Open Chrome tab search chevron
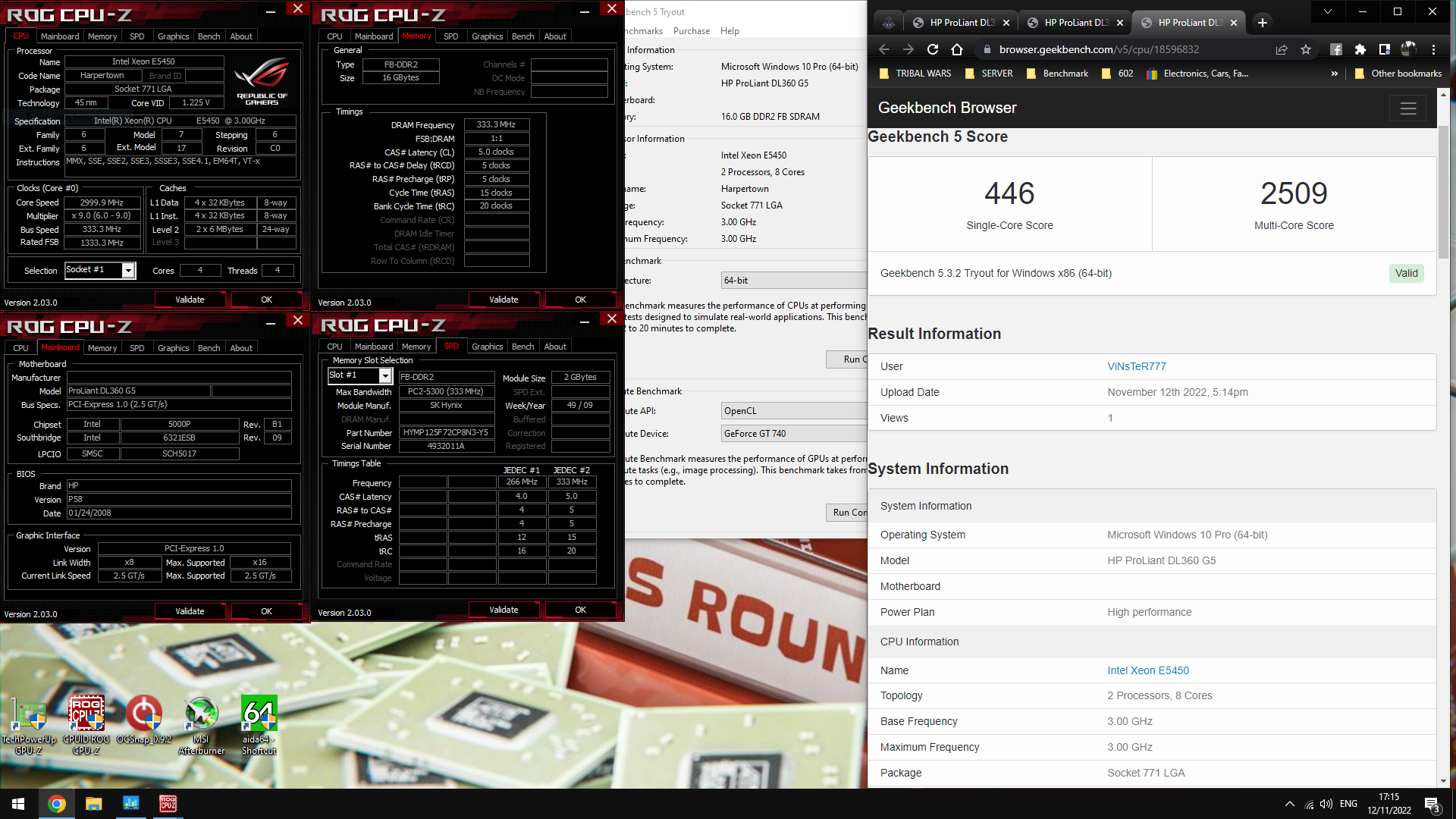Viewport: 1456px width, 819px height. (x=1328, y=11)
